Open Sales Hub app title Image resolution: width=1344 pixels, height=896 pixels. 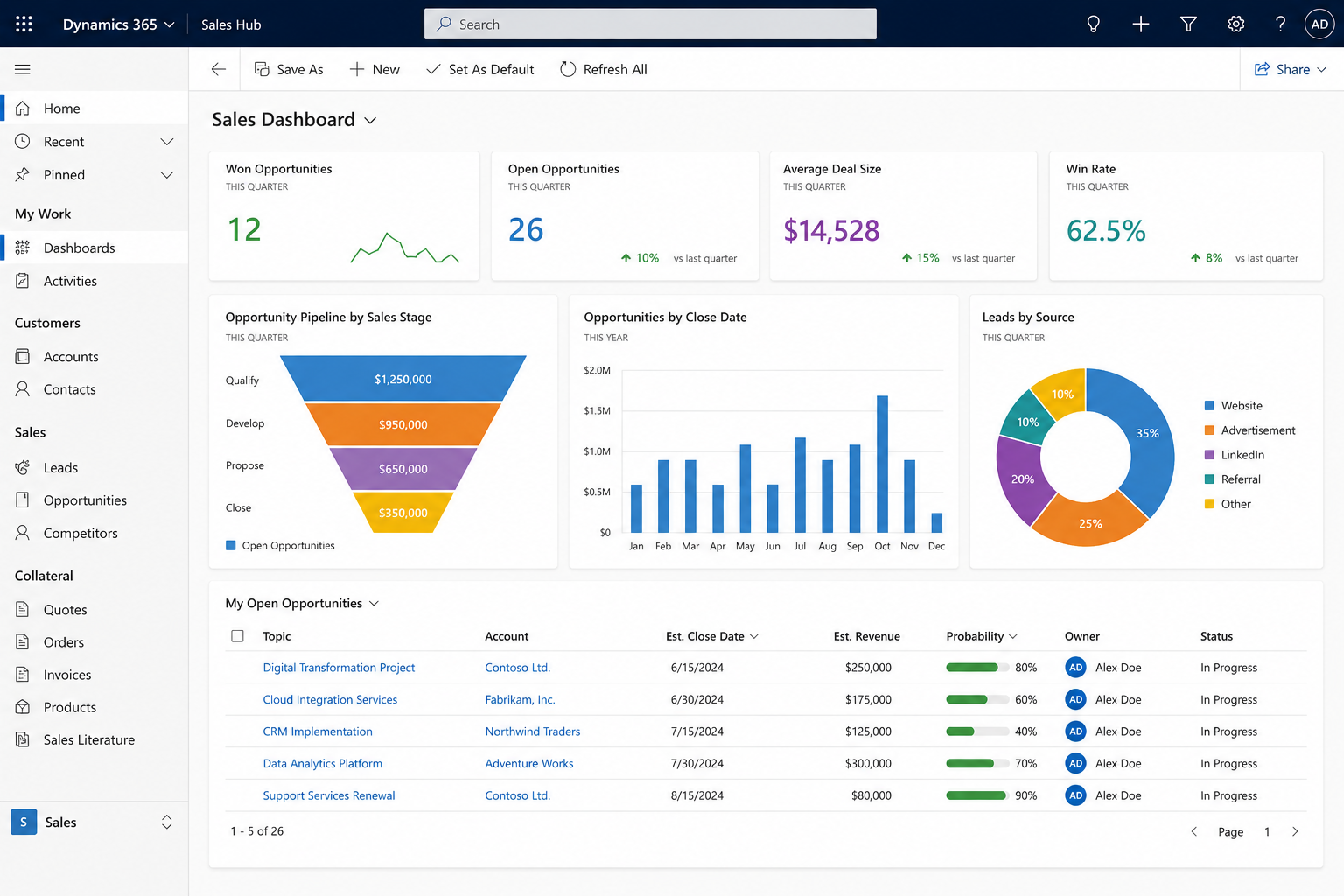click(231, 24)
